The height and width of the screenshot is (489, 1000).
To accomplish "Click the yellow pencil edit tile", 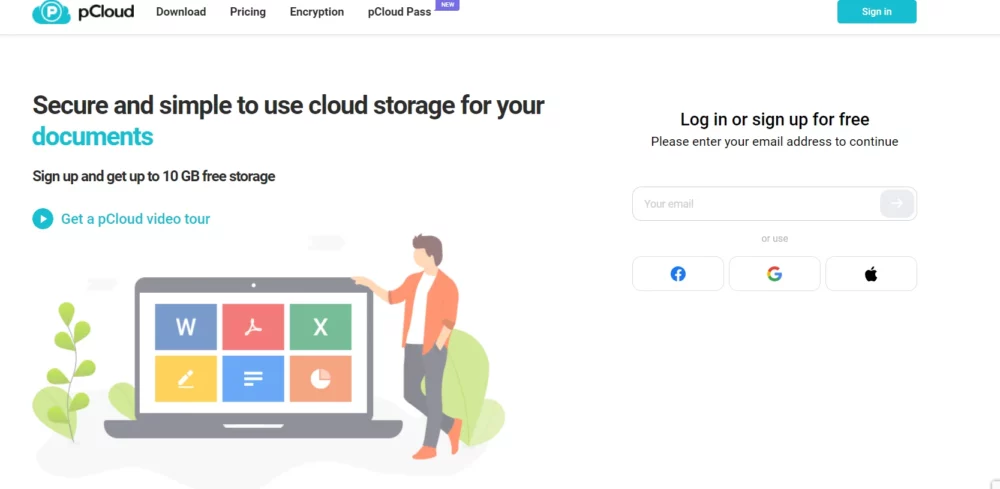I will point(186,379).
